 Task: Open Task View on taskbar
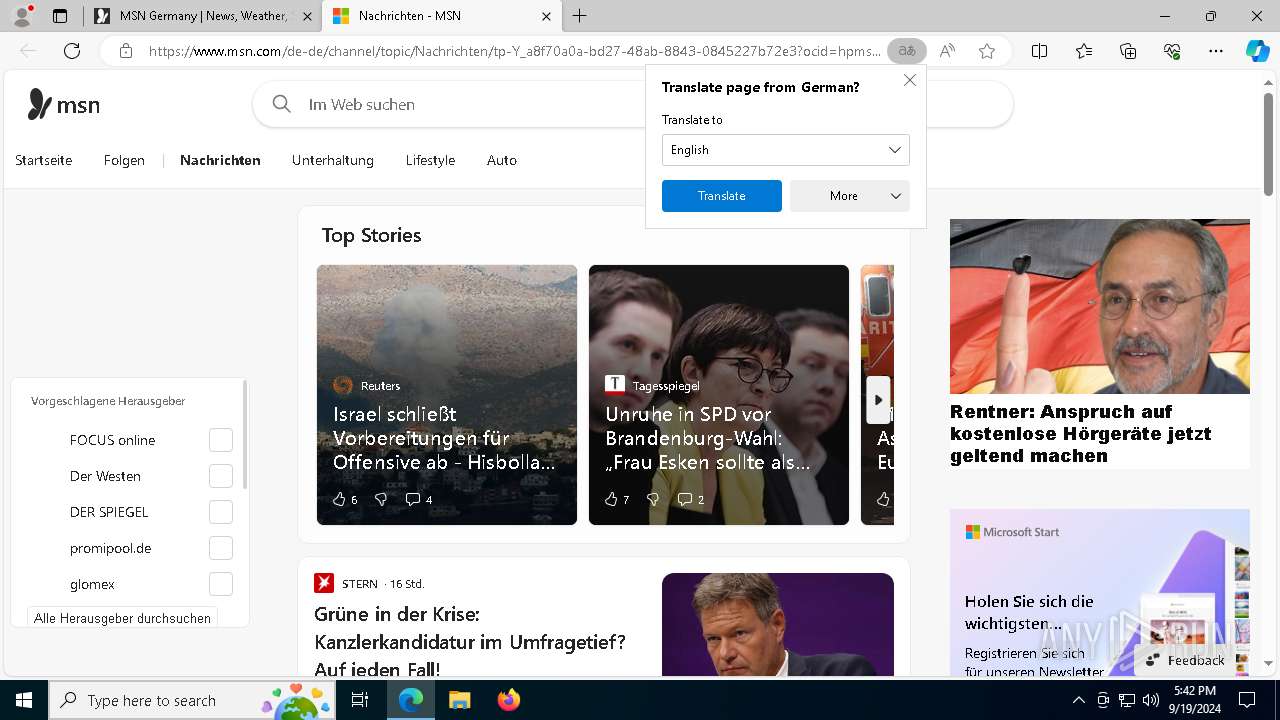(x=360, y=700)
